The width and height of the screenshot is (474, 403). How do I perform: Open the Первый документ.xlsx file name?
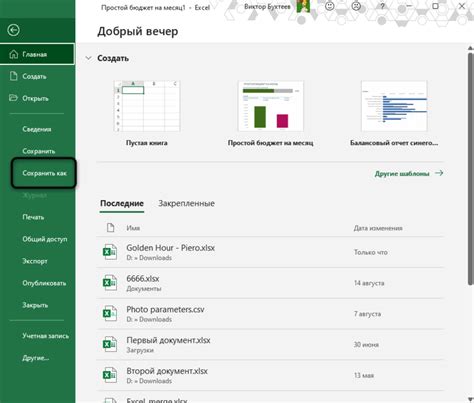pos(168,340)
